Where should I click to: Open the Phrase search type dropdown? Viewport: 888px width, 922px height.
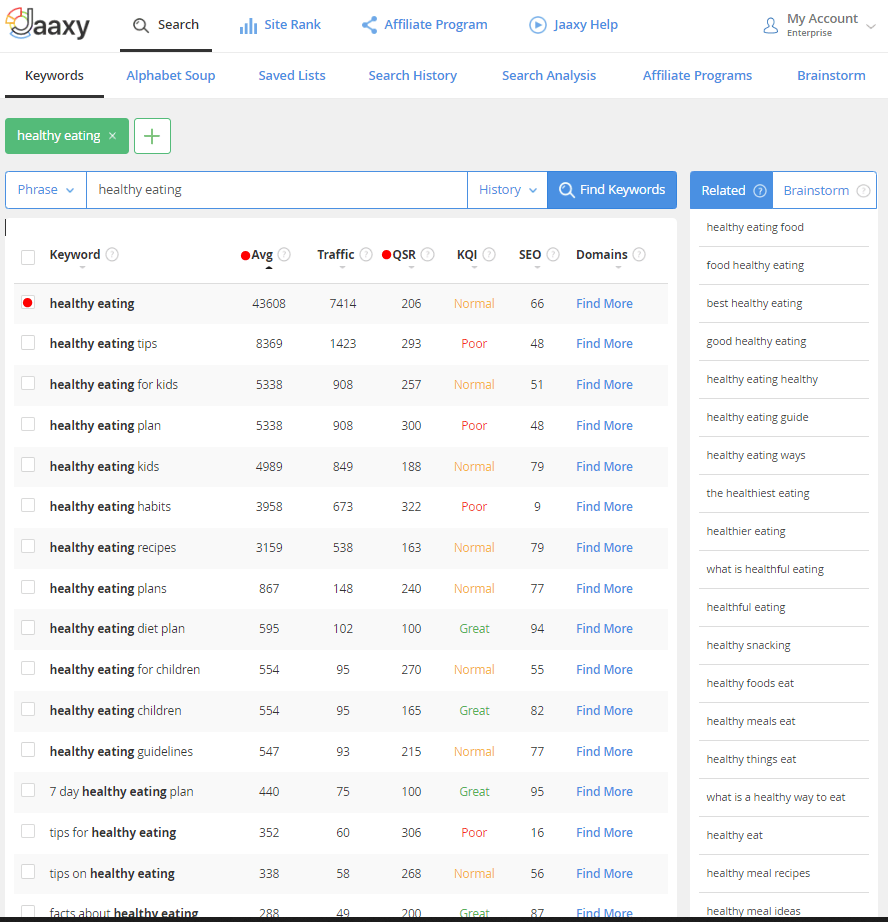coord(46,190)
